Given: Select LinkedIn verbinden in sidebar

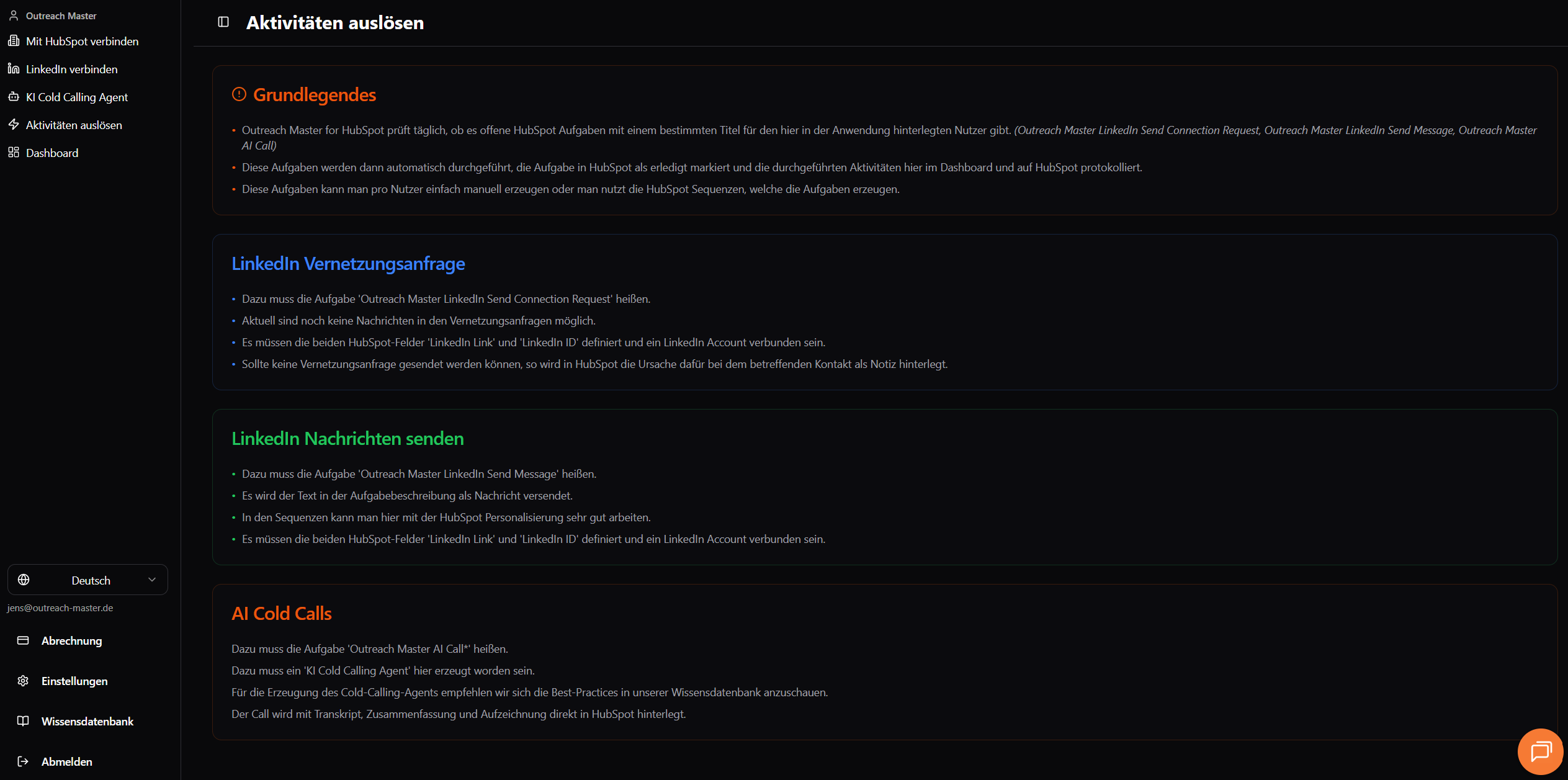Looking at the screenshot, I should click(71, 69).
